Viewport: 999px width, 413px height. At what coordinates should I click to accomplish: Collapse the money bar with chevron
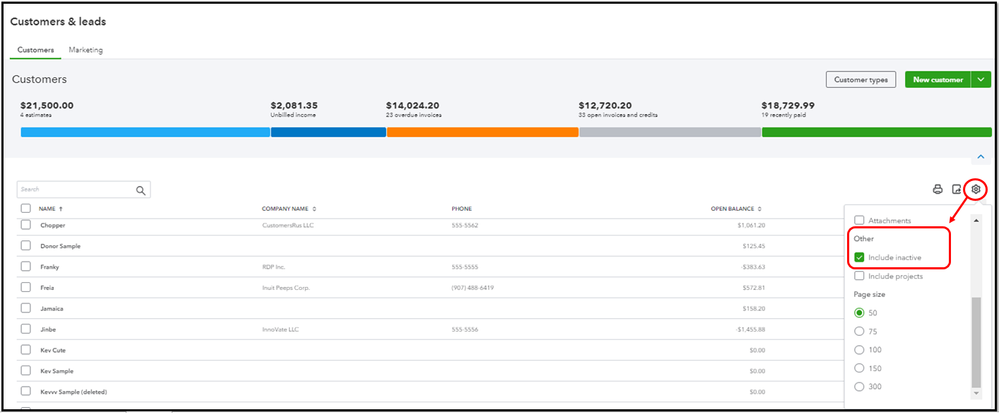pos(981,156)
